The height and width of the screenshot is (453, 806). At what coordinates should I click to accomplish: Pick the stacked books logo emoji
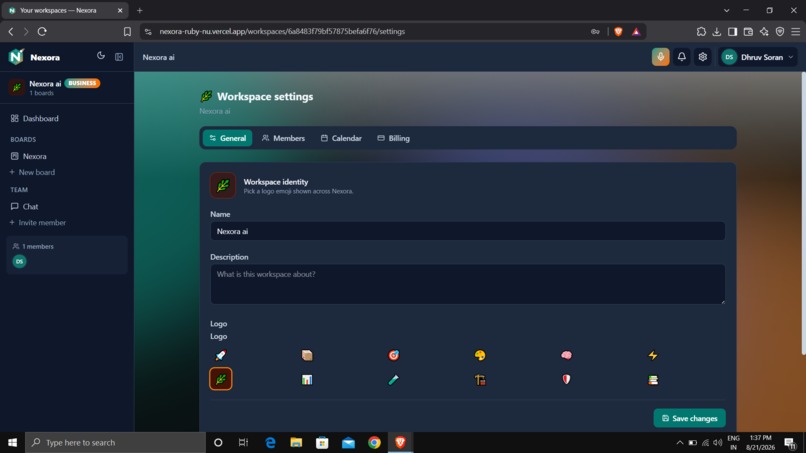653,379
